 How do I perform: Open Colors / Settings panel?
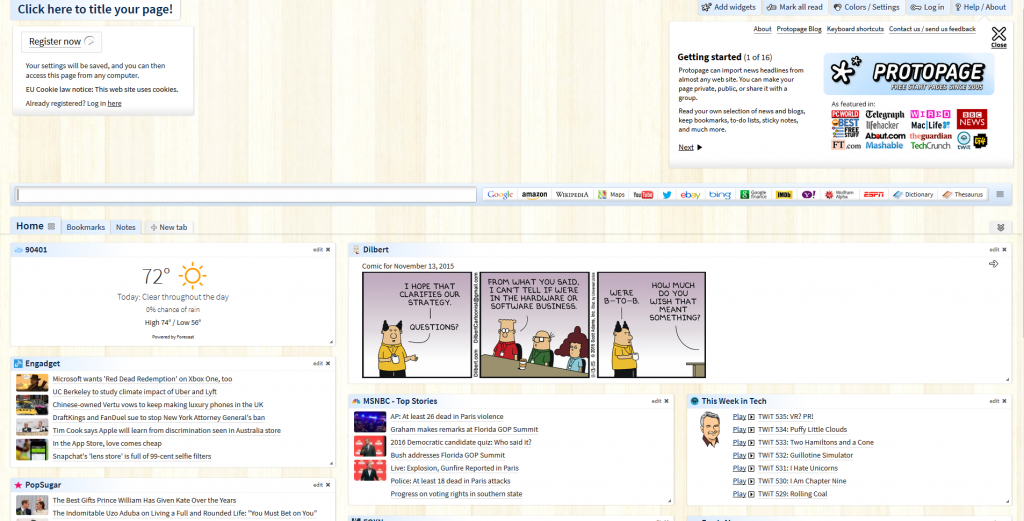pyautogui.click(x=866, y=7)
